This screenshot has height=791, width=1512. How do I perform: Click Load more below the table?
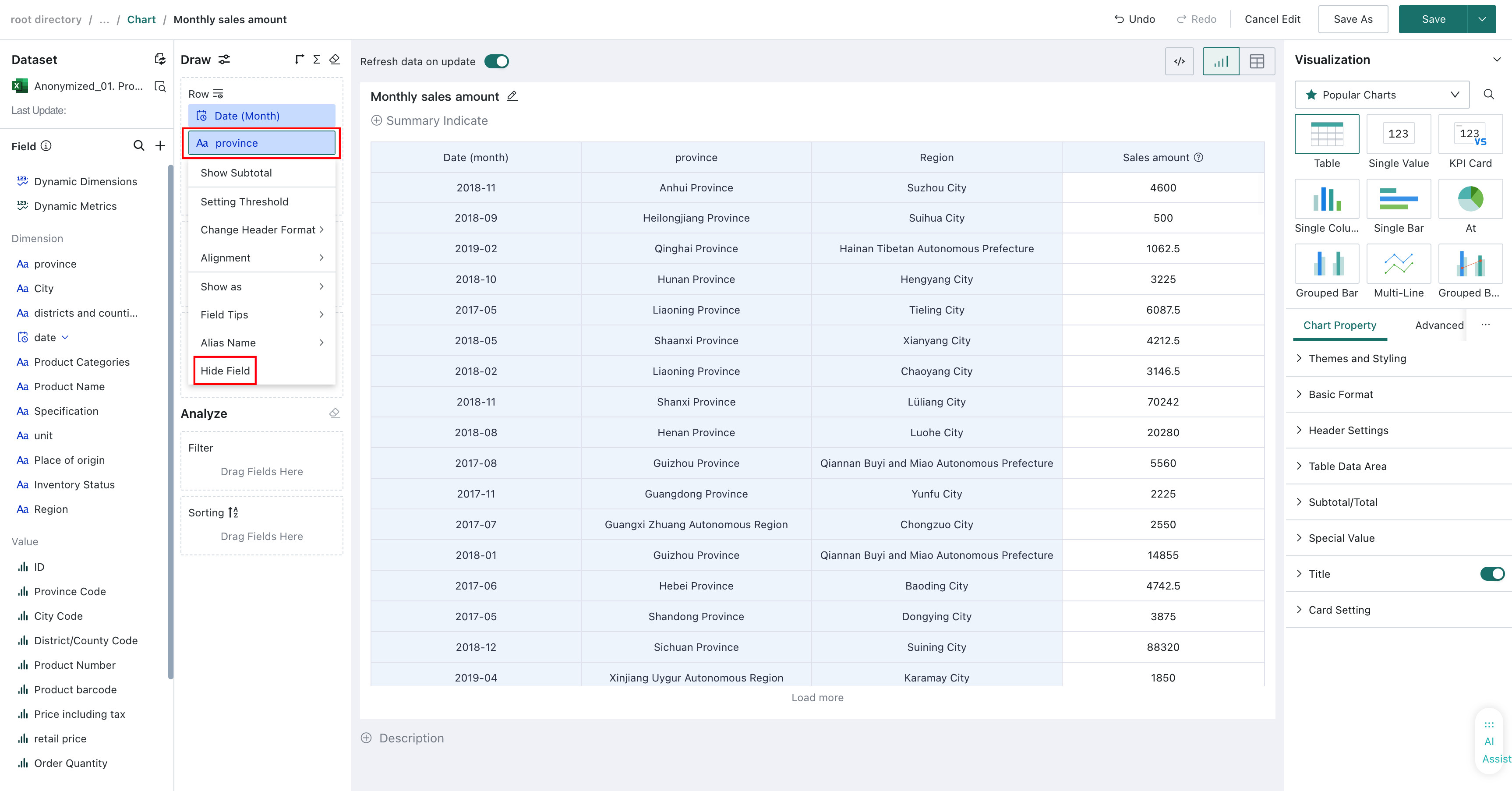coord(817,698)
